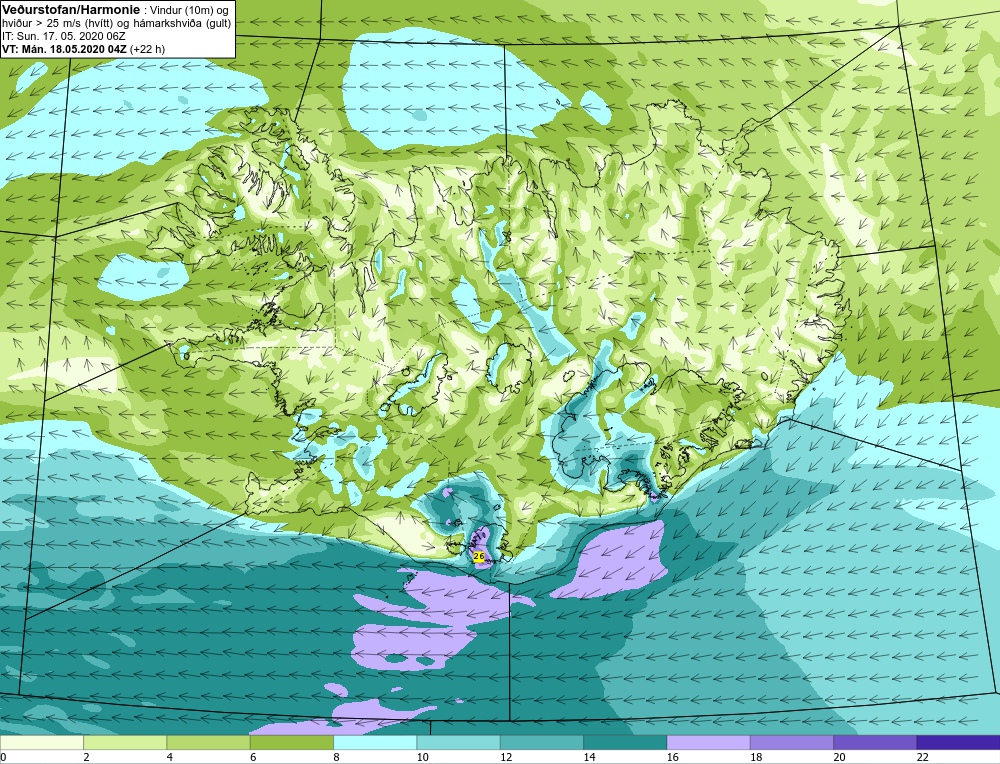The width and height of the screenshot is (1000, 764).
Task: Click the legend label '22'
Action: [x=923, y=757]
